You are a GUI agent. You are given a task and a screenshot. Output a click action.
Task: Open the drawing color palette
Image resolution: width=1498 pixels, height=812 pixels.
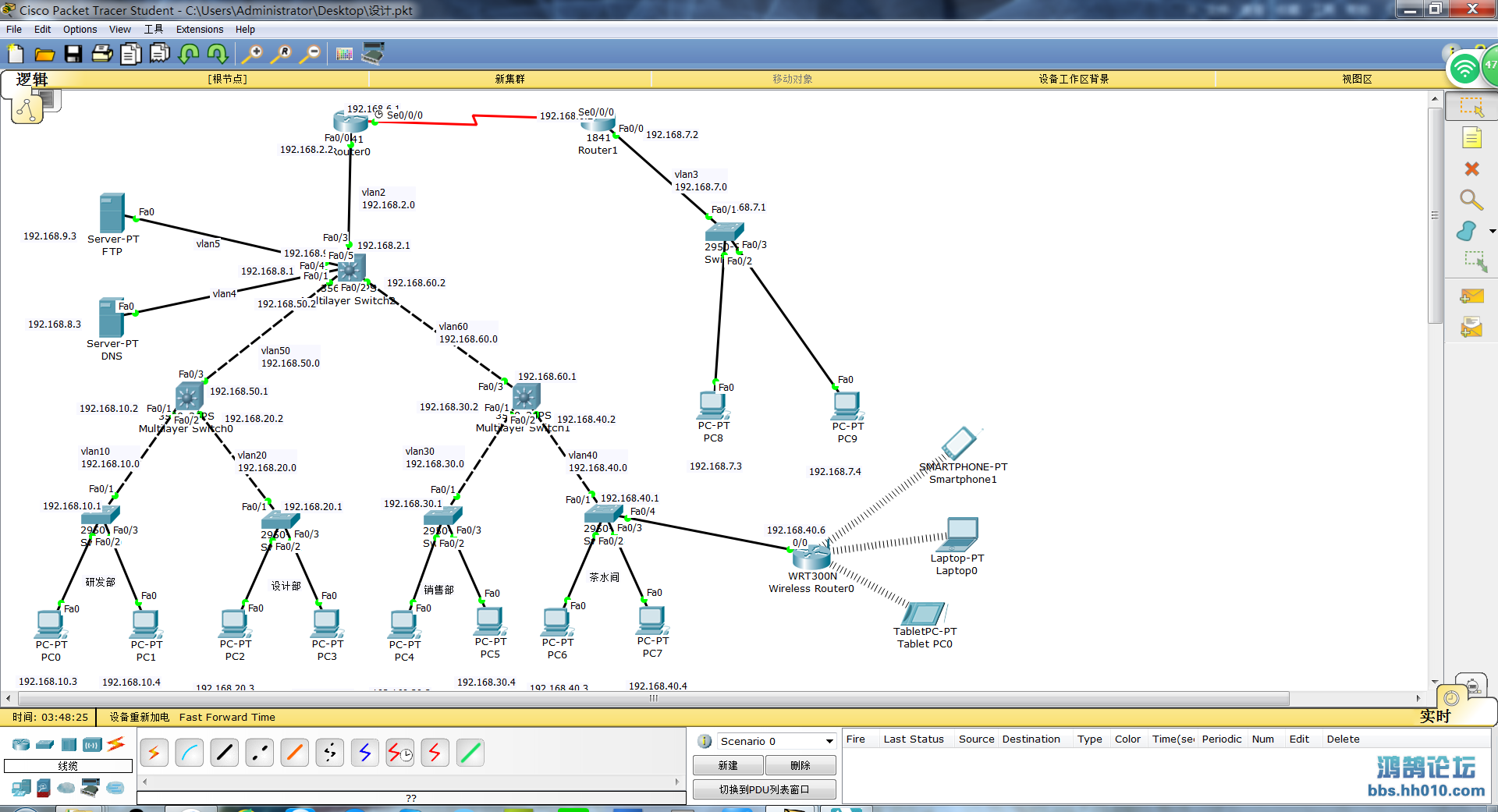pyautogui.click(x=344, y=54)
